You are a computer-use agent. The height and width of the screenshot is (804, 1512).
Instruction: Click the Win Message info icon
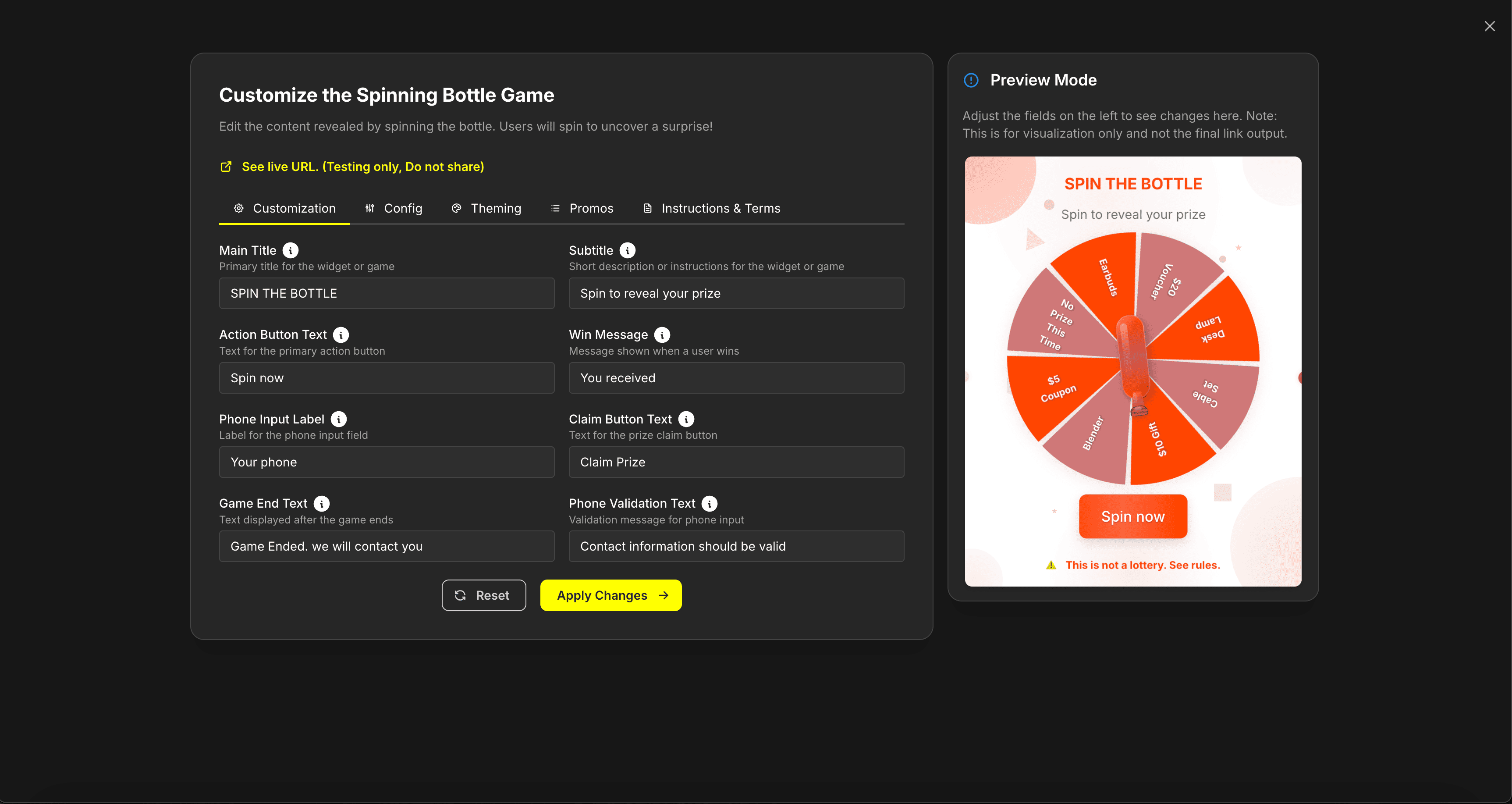[x=662, y=335]
